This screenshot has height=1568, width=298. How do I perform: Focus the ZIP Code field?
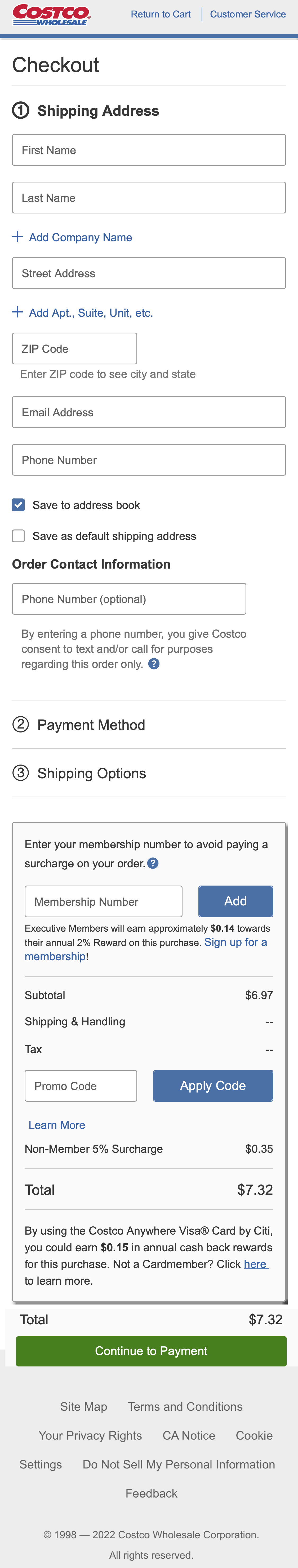74,349
